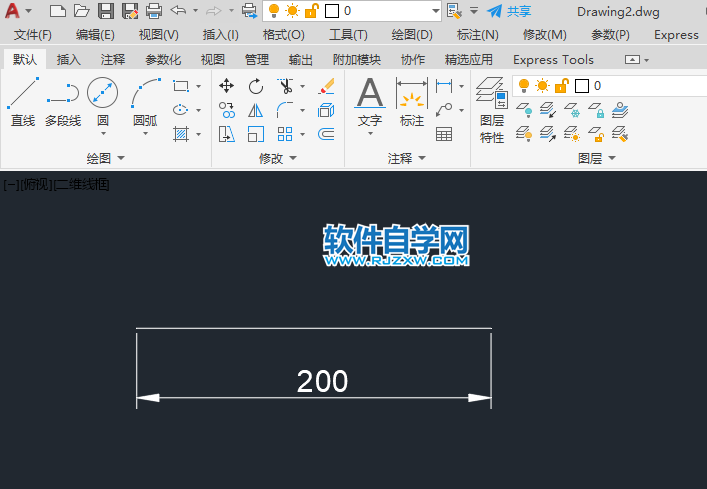The height and width of the screenshot is (489, 707).
Task: Open the Text (文字) tool
Action: (370, 101)
